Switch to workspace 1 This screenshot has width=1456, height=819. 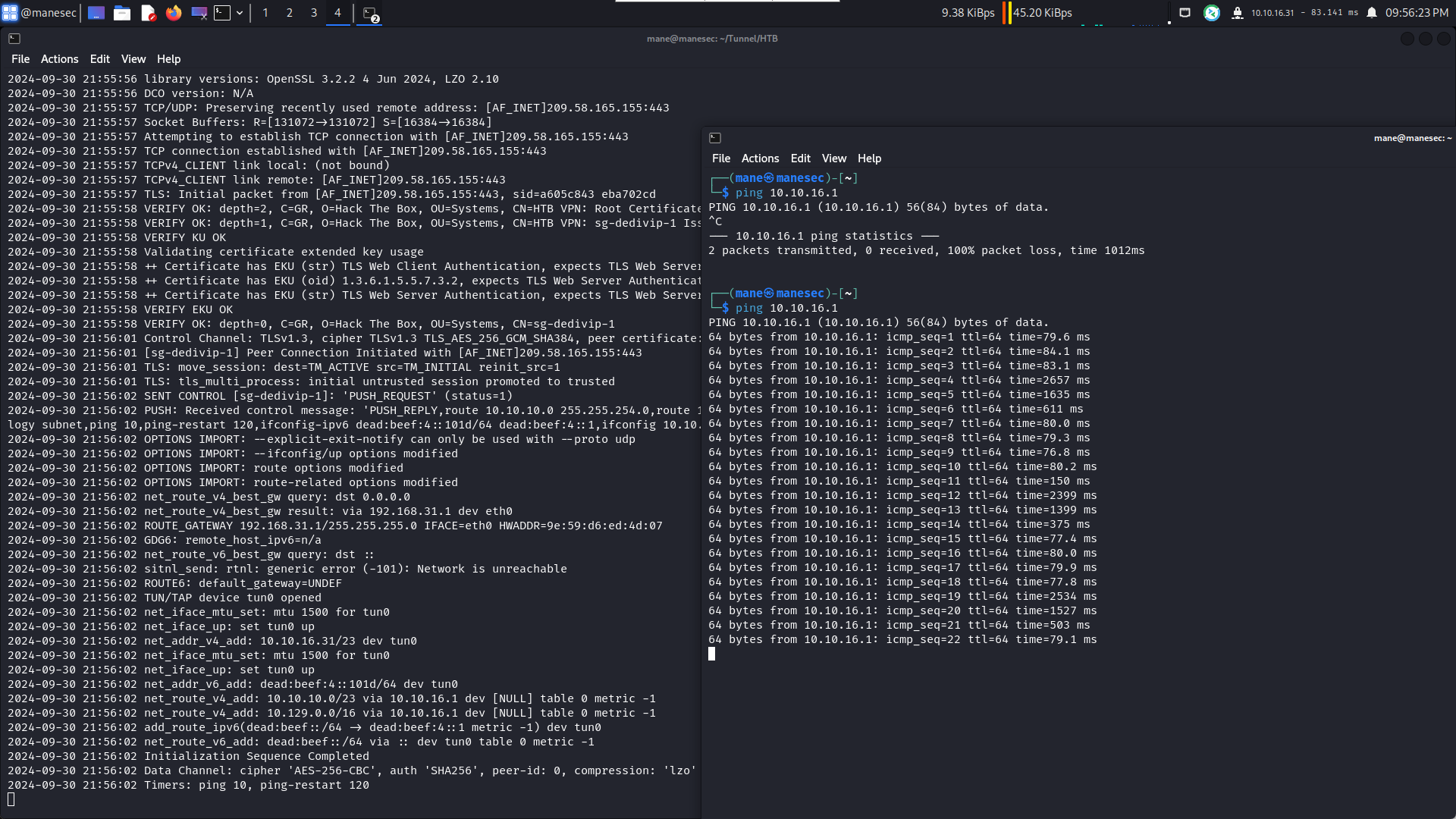pyautogui.click(x=265, y=13)
